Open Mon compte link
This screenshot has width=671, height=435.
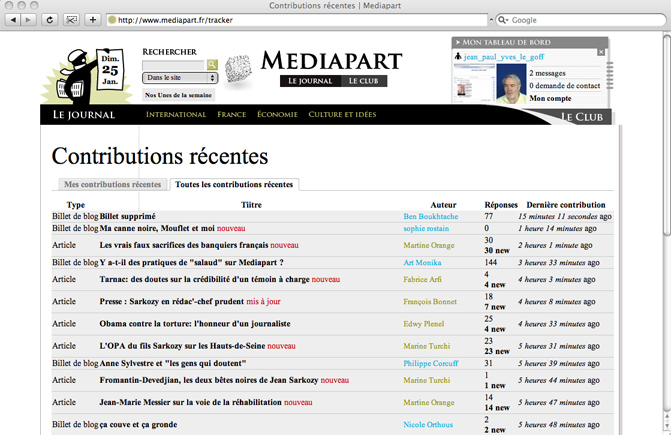click(550, 98)
